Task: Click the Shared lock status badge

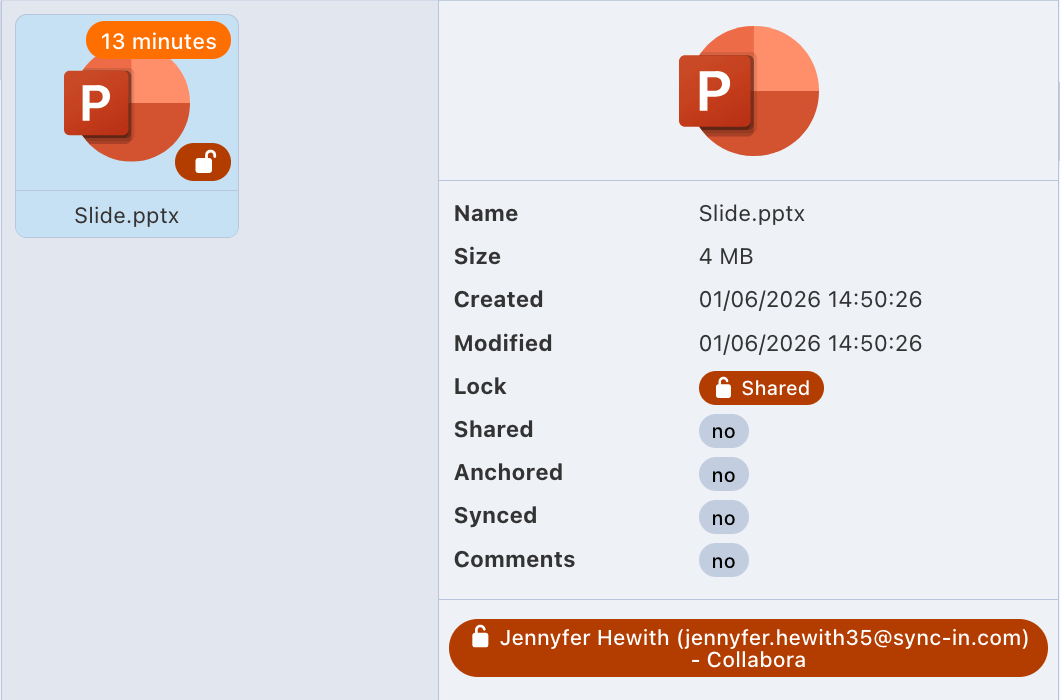Action: pos(761,388)
